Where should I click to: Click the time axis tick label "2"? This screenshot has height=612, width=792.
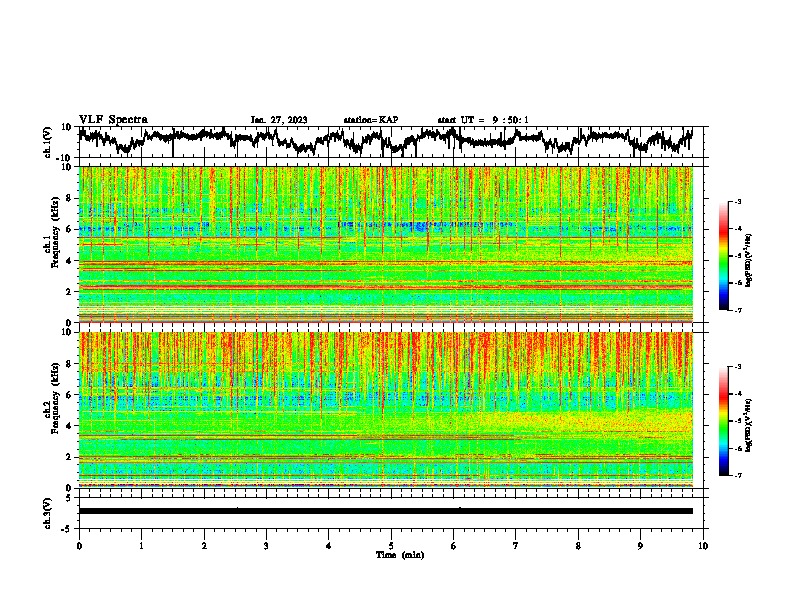(x=204, y=546)
